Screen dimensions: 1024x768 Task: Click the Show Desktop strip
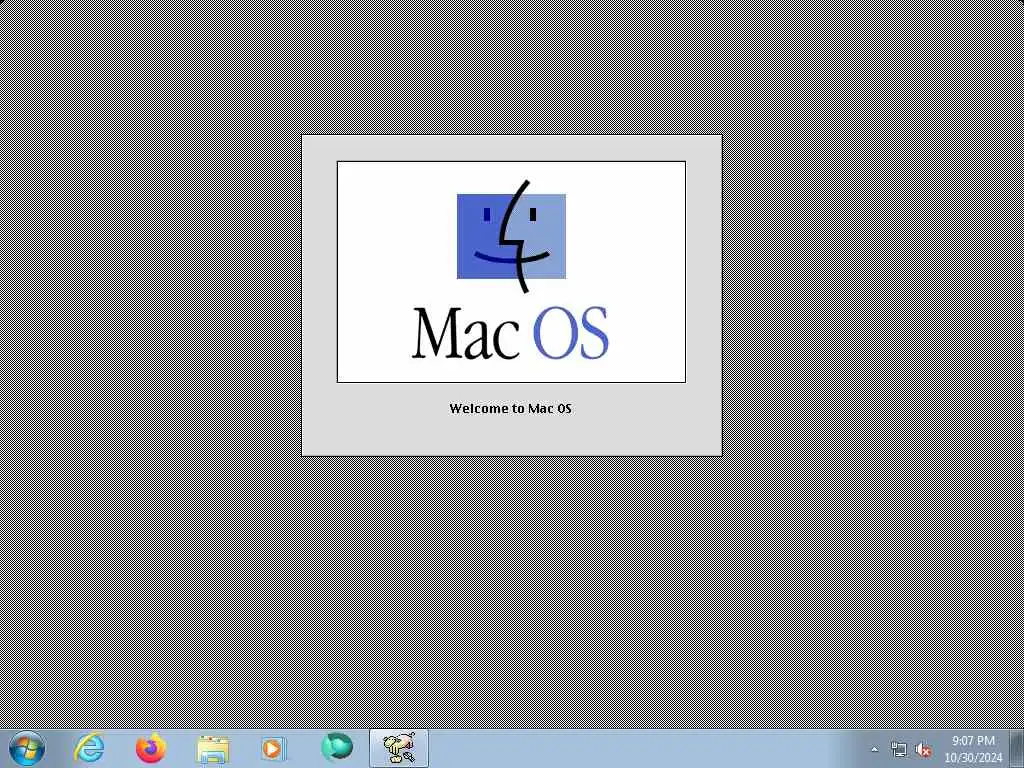point(1017,748)
